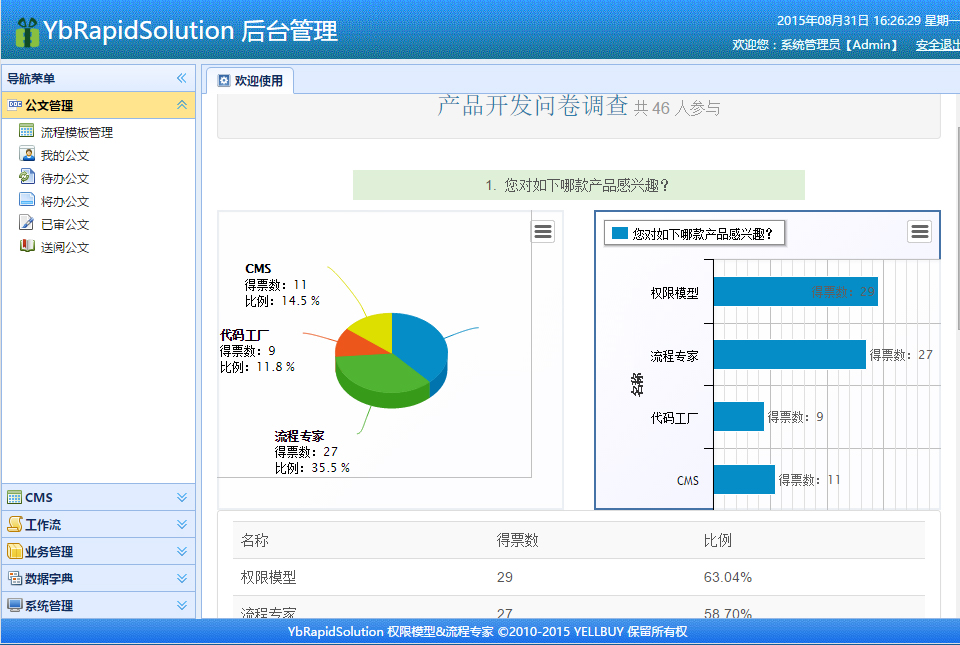Click the 流程专家 bar in chart
Viewport: 960px width, 645px height.
coord(789,354)
